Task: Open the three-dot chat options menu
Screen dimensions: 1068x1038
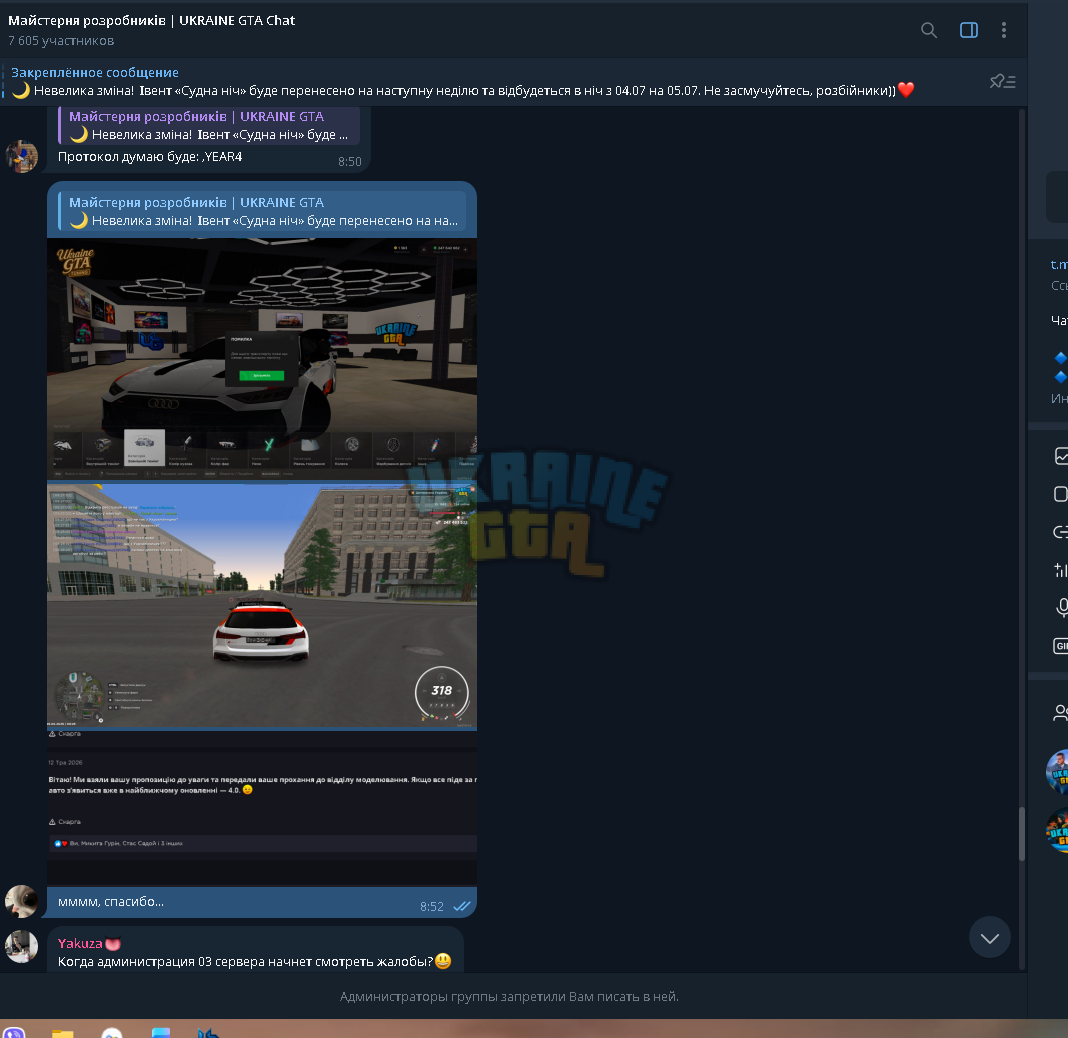Action: 1003,30
